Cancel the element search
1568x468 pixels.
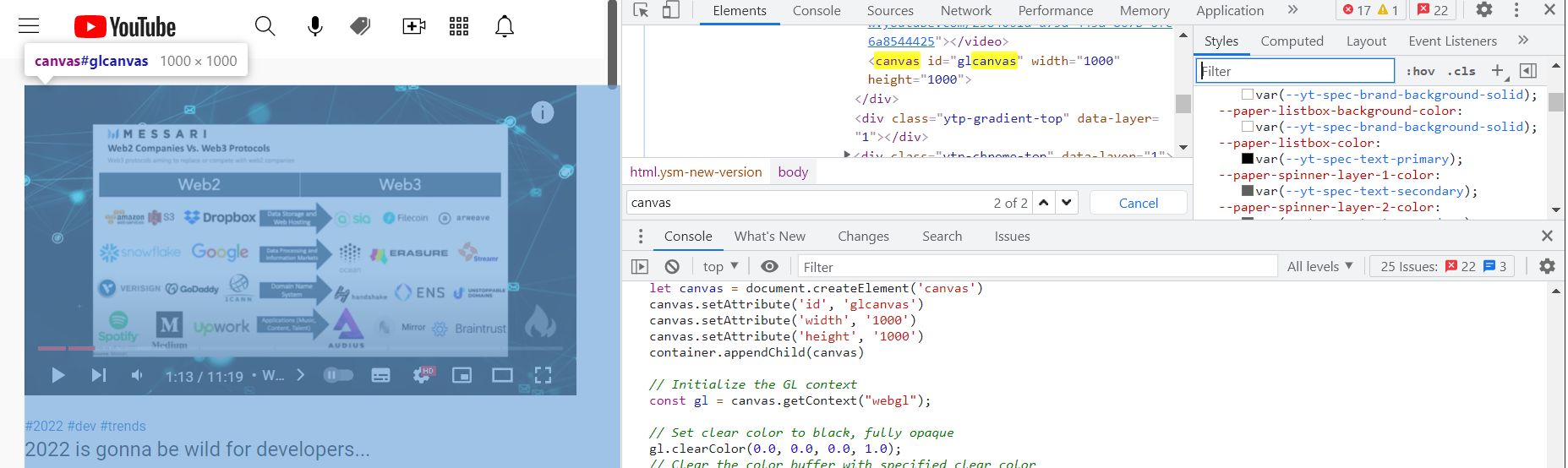(x=1139, y=203)
